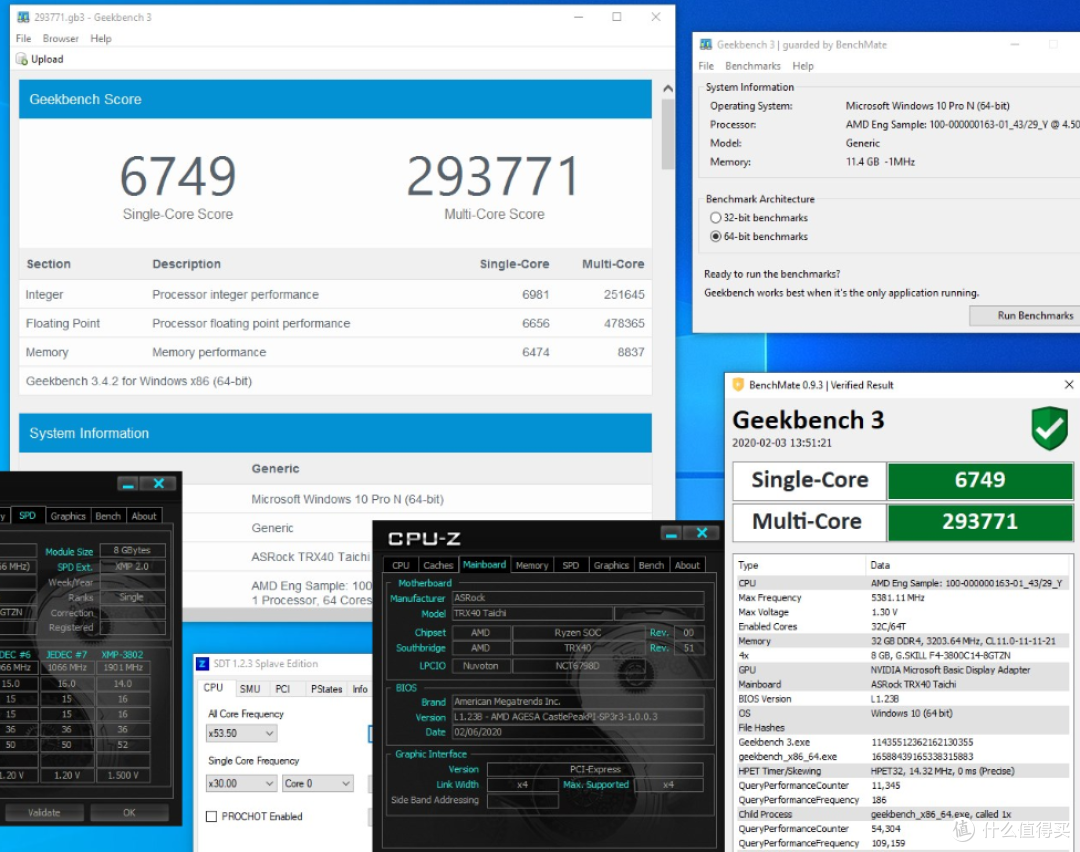The width and height of the screenshot is (1080, 852).
Task: Open Graphics tab in front CPU-Z window
Action: (612, 565)
